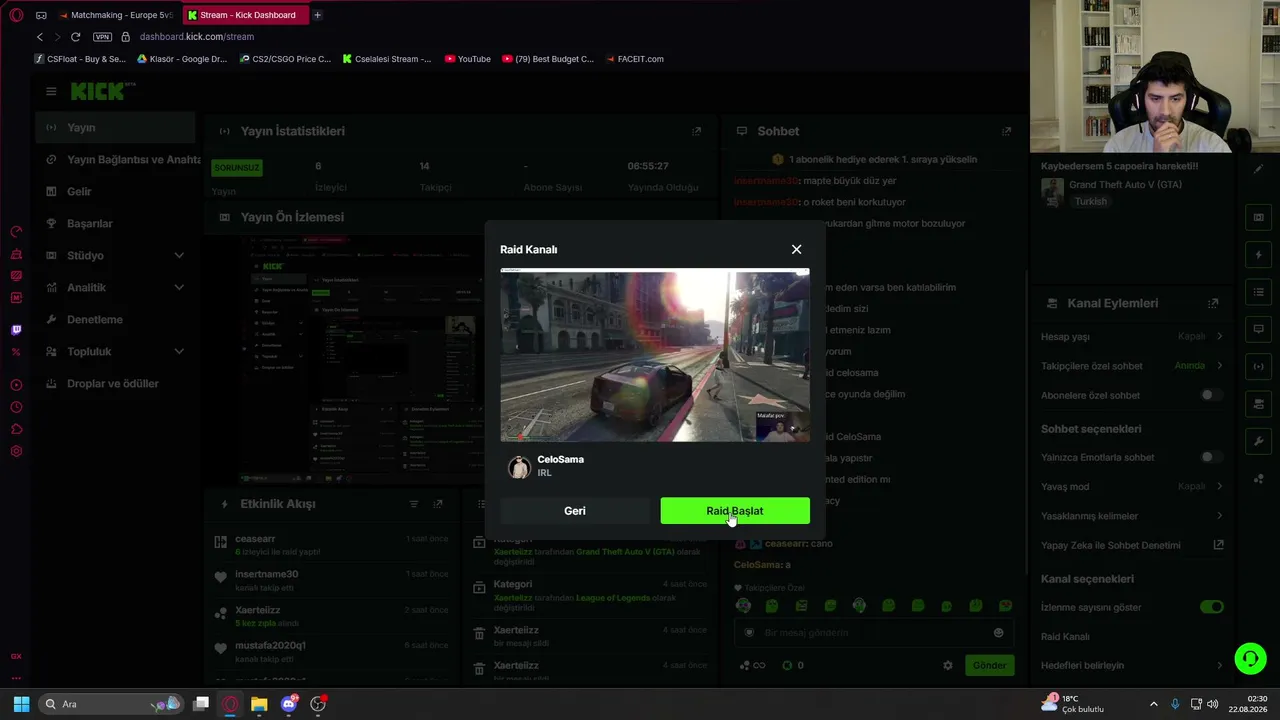The height and width of the screenshot is (720, 1280).
Task: Open the Windows Start menu
Action: tap(21, 704)
